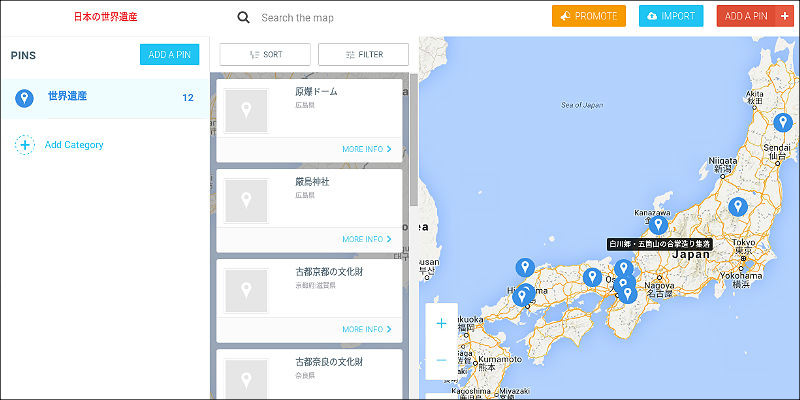
Task: Click the 古都京都の文化財 placeholder thumbnail
Action: [x=246, y=291]
